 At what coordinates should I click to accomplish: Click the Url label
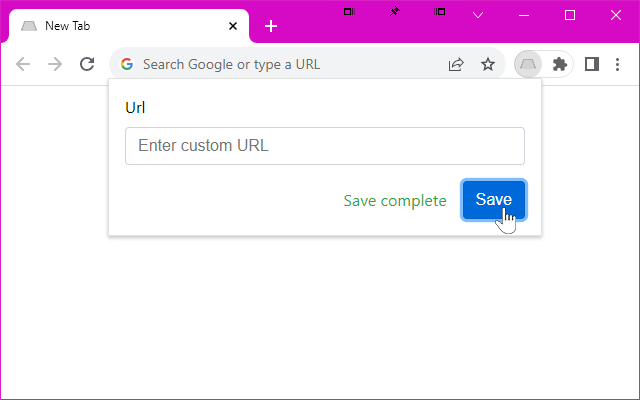click(135, 108)
